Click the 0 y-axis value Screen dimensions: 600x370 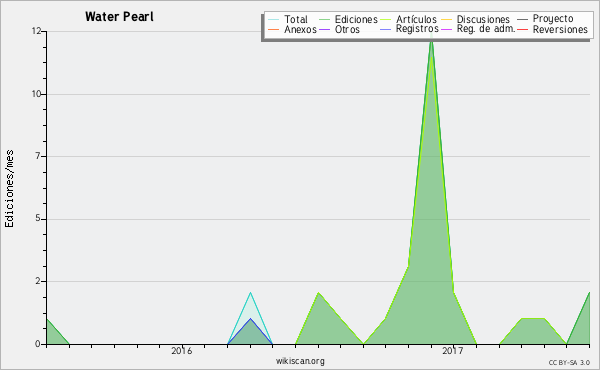pos(38,344)
